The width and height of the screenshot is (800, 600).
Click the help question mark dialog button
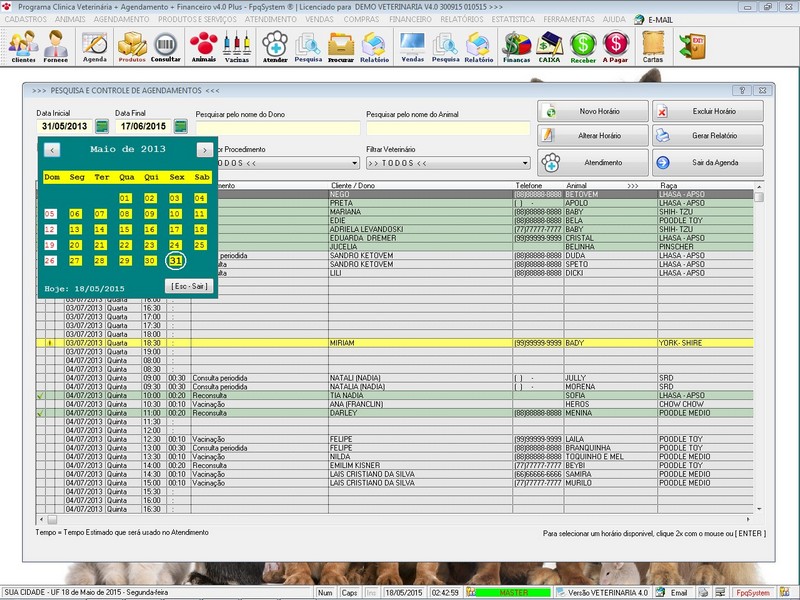click(x=742, y=90)
